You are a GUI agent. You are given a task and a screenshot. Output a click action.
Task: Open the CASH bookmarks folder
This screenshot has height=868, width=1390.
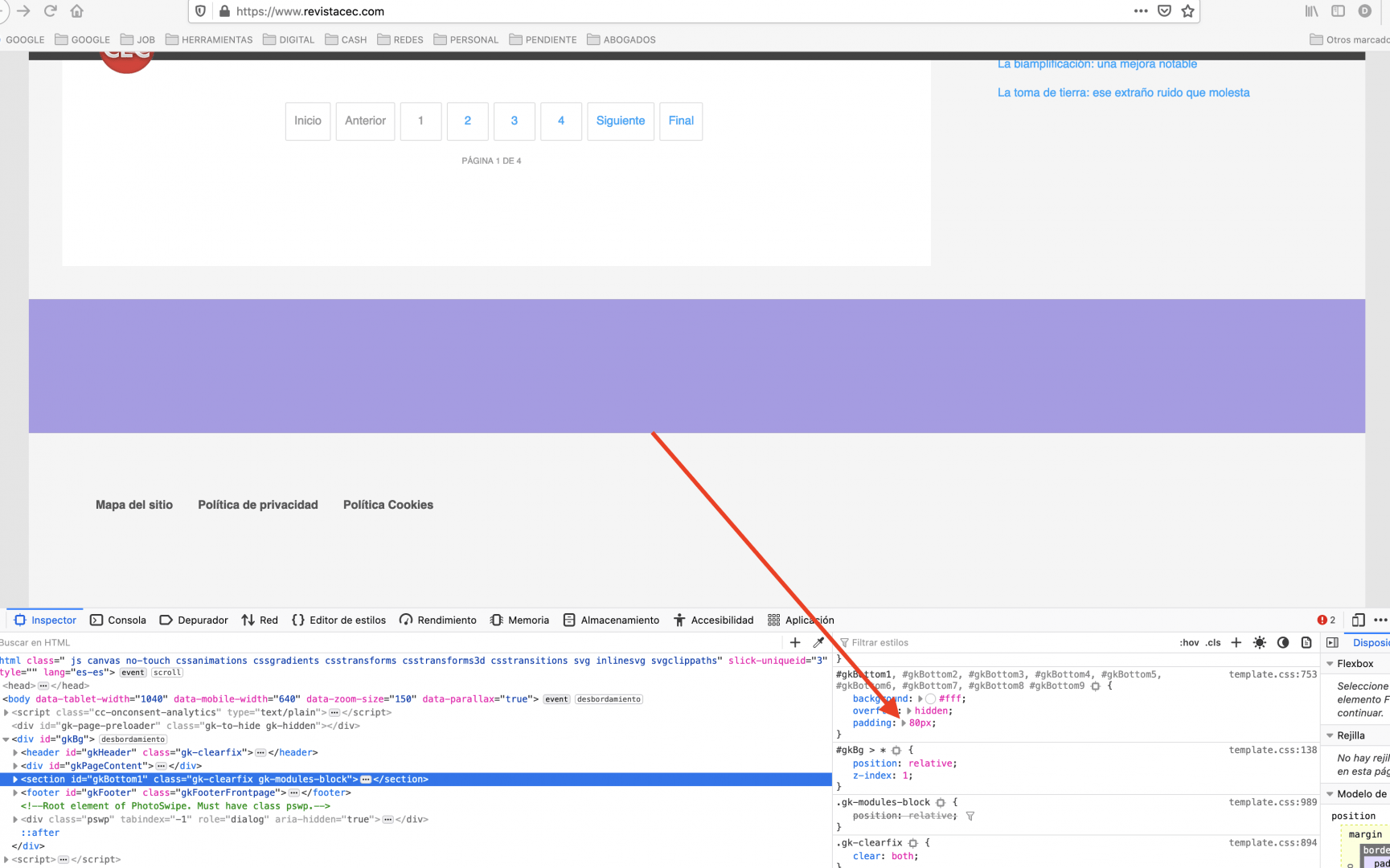pos(346,39)
